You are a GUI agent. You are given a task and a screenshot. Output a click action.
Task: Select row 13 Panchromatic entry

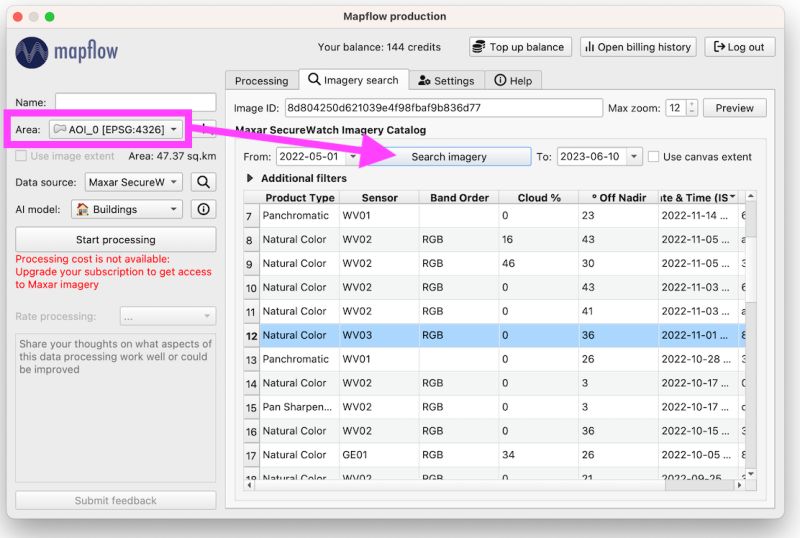494,359
